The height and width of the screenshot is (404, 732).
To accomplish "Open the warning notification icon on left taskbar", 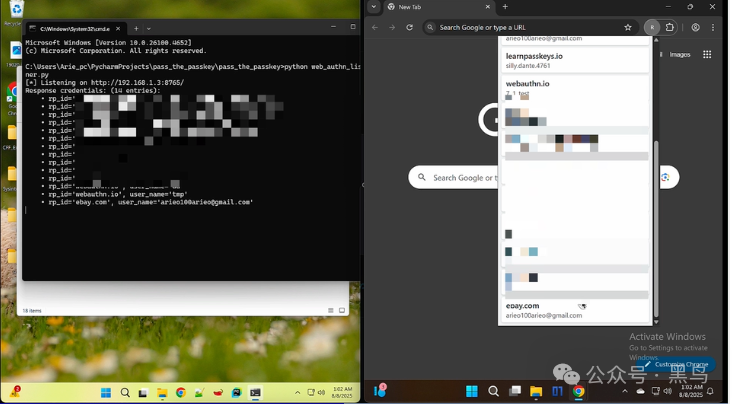I will [15, 392].
